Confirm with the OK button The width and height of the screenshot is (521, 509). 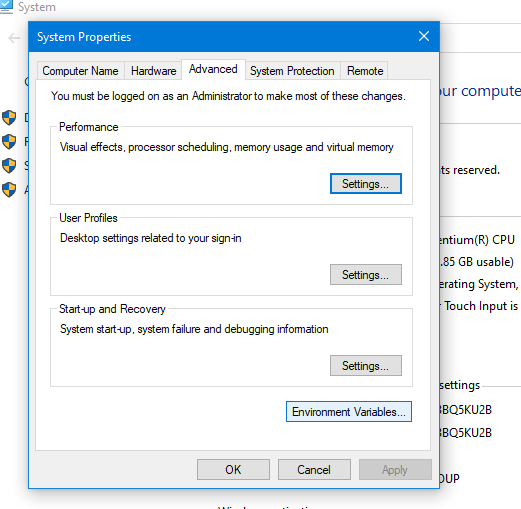(233, 470)
